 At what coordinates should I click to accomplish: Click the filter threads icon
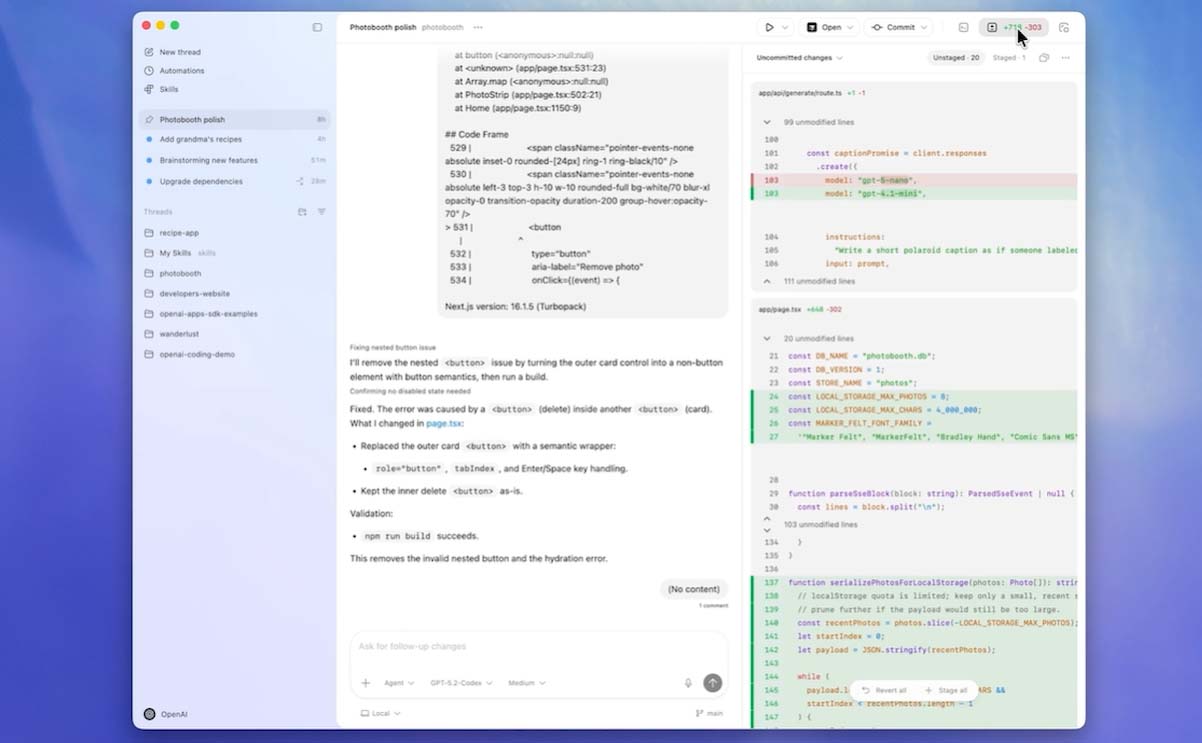tap(322, 212)
